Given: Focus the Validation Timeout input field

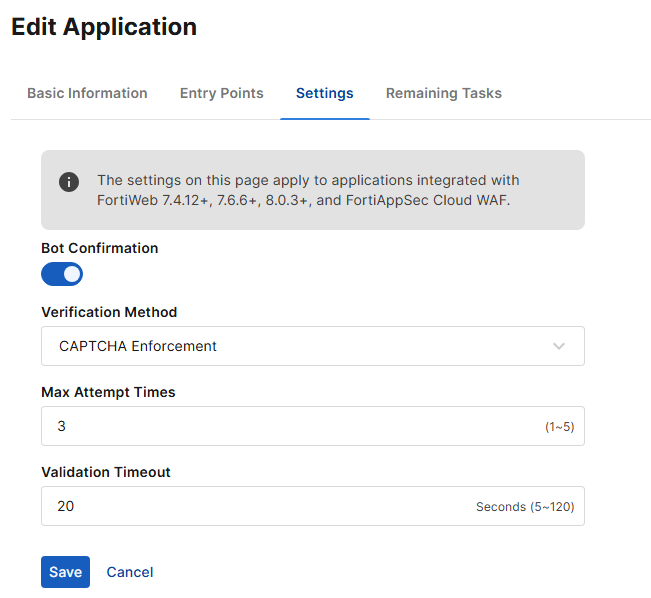Looking at the screenshot, I should [x=260, y=506].
